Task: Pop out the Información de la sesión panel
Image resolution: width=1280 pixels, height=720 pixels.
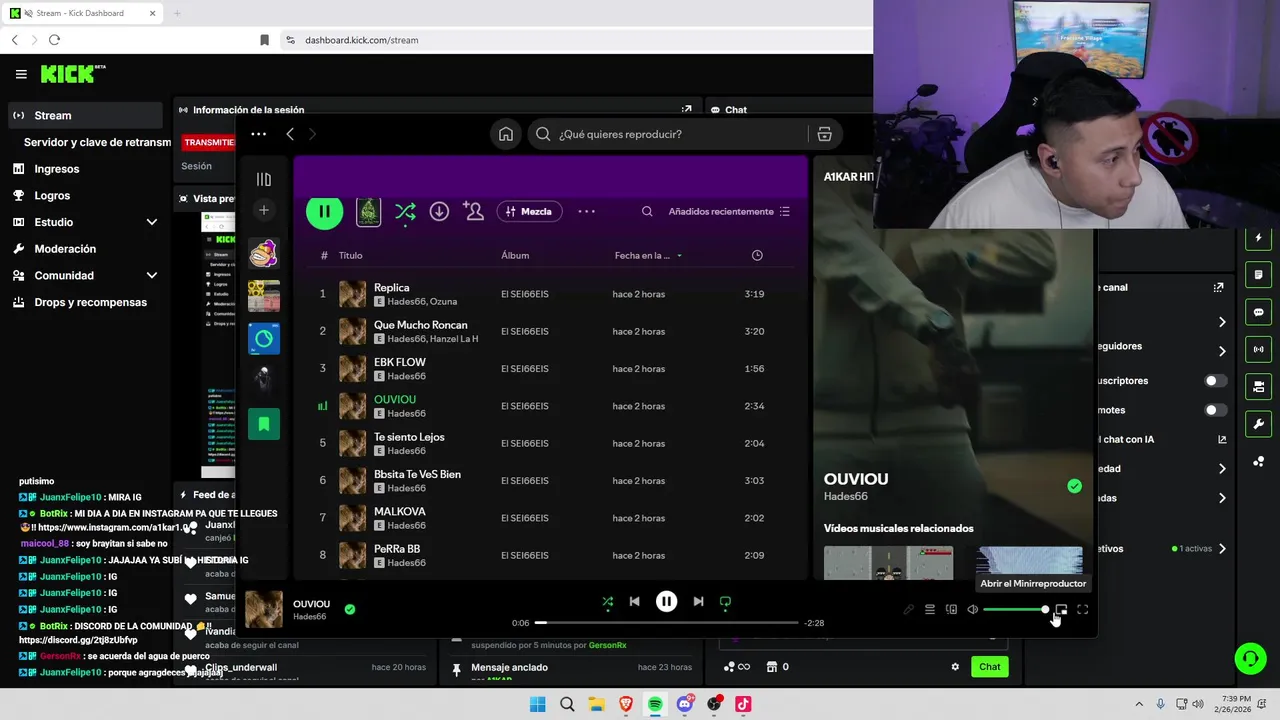Action: (x=686, y=110)
